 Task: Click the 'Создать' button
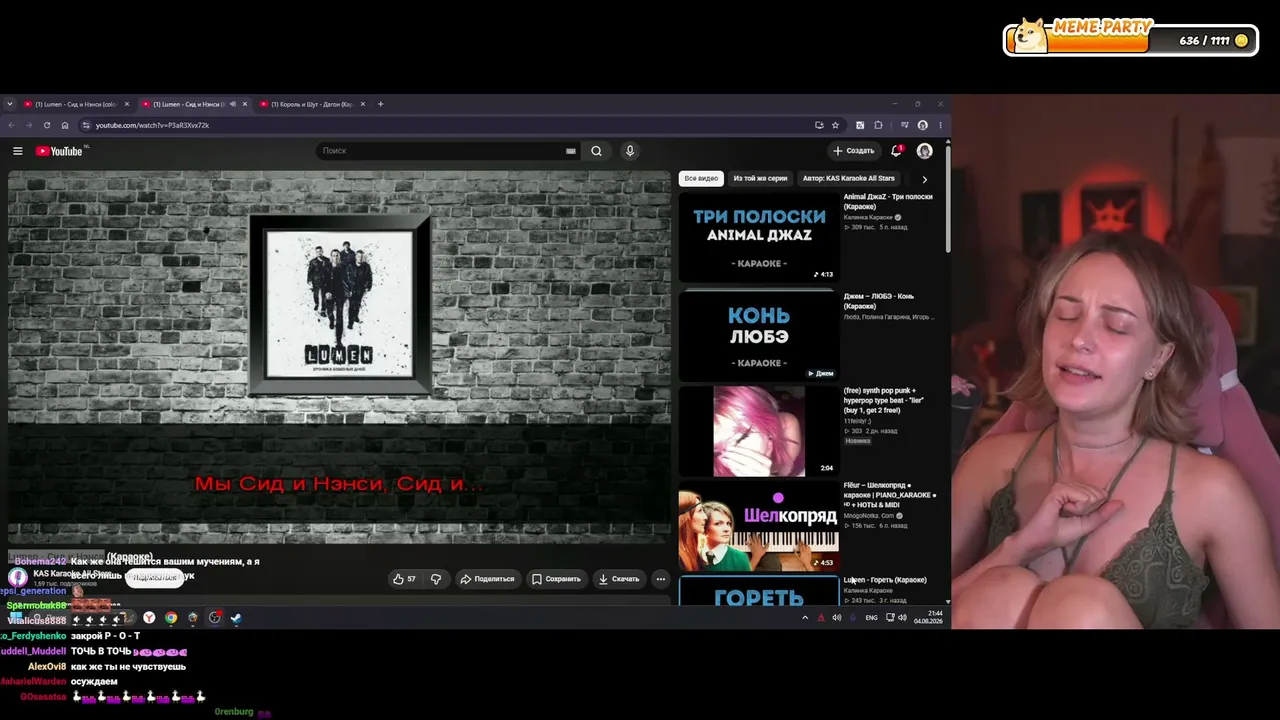coord(854,151)
